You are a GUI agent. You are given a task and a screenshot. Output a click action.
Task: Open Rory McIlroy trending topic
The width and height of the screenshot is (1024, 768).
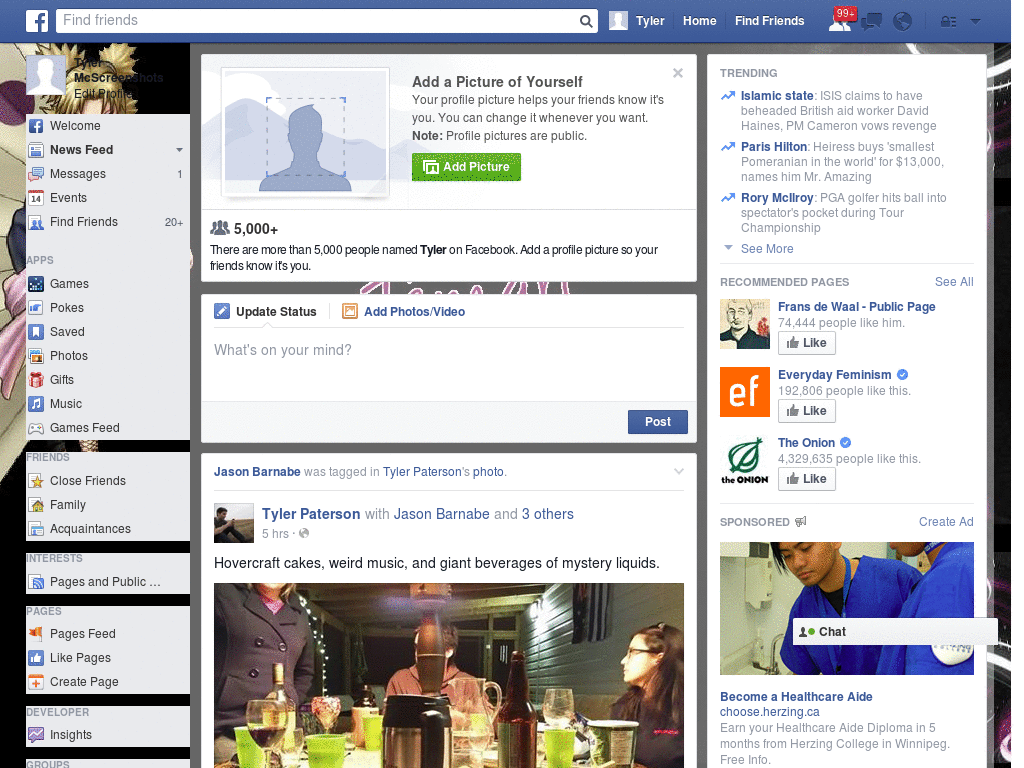tap(777, 198)
